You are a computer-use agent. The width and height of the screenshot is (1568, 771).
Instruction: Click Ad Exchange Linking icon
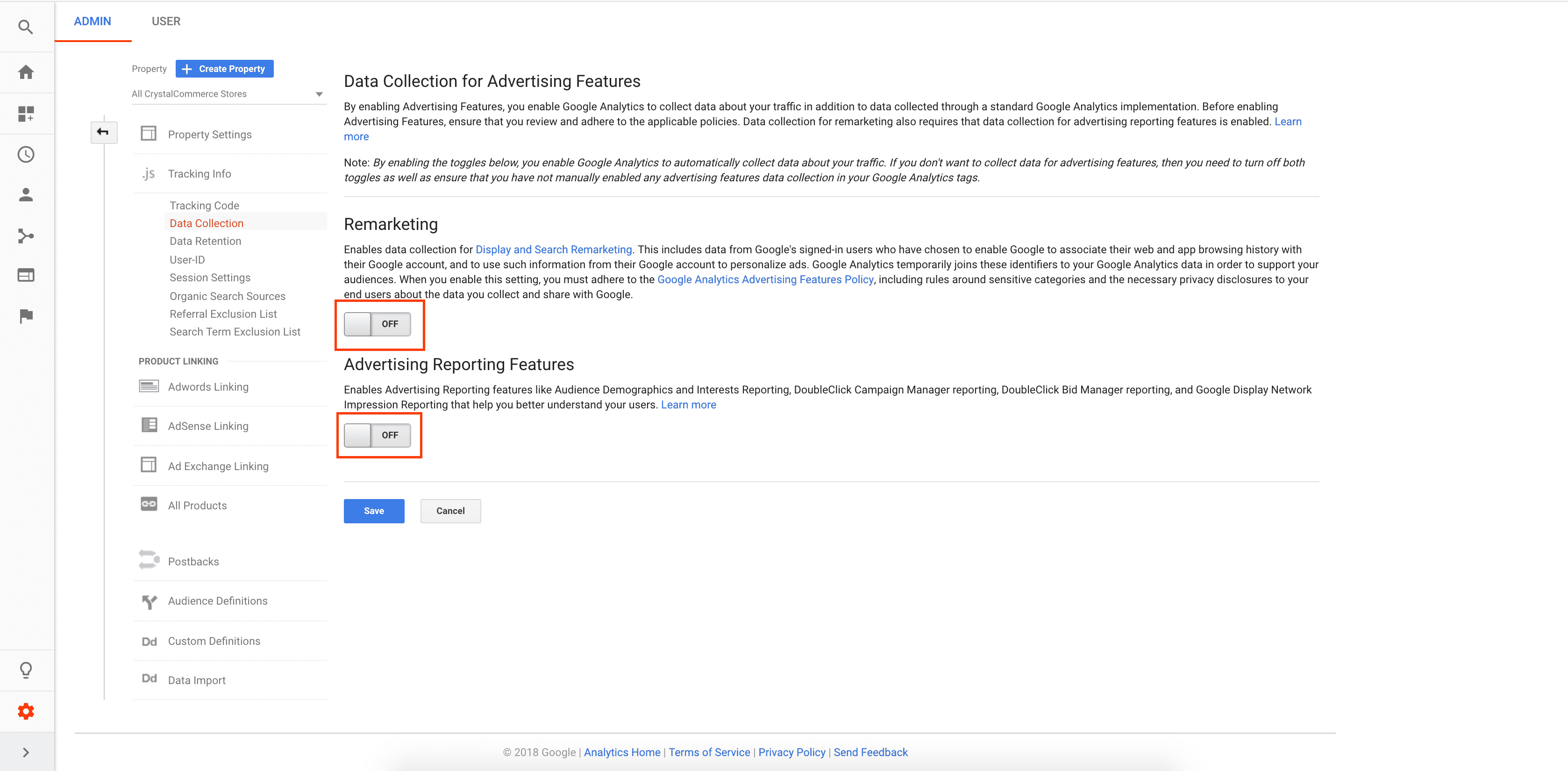click(x=149, y=465)
